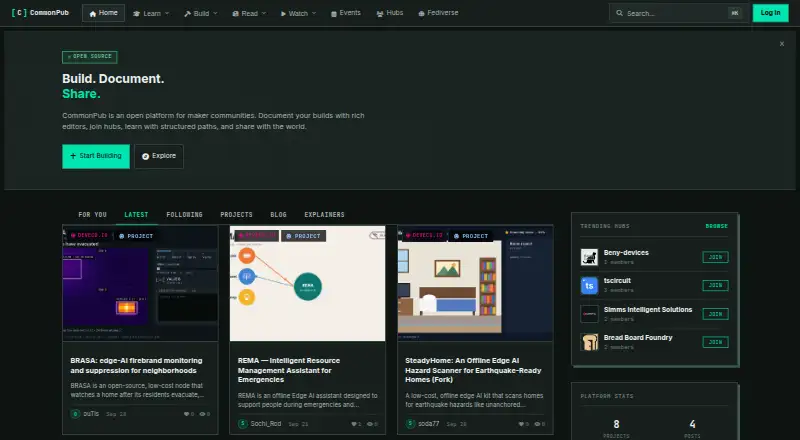This screenshot has width=800, height=440.
Task: Open SteadyHome Offline Edge AI title
Action: point(473,370)
